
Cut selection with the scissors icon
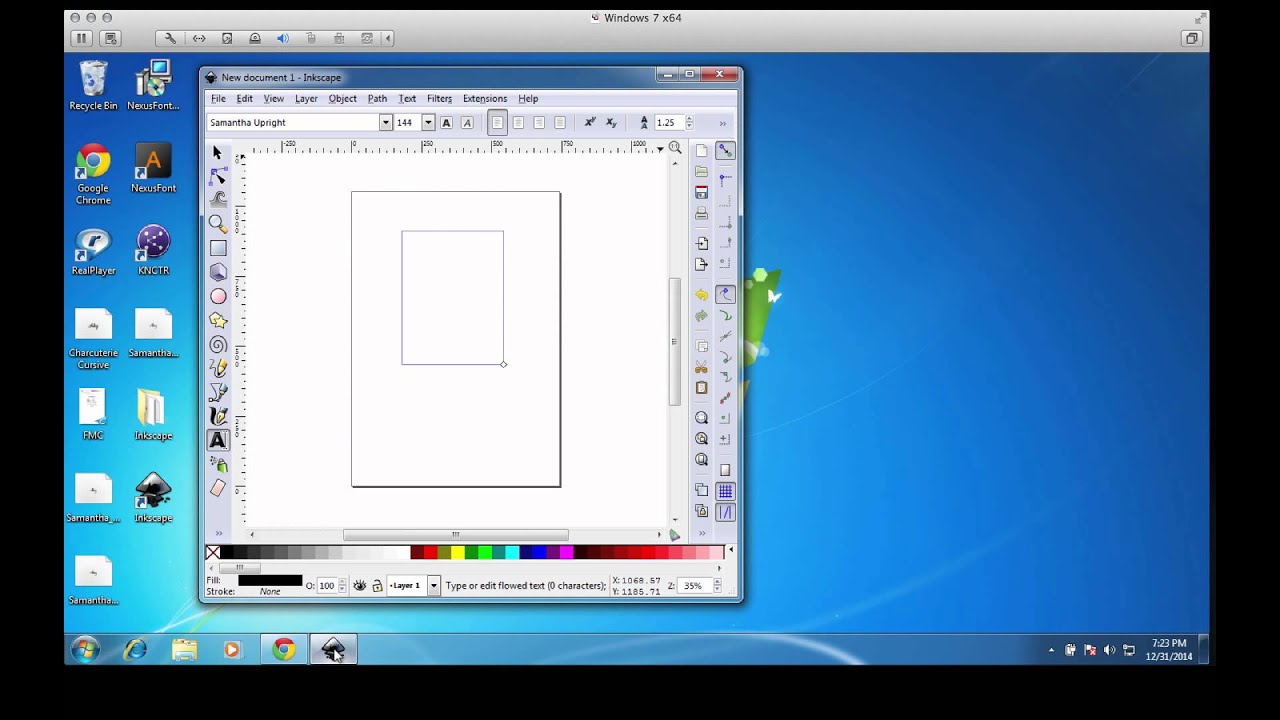pos(701,367)
